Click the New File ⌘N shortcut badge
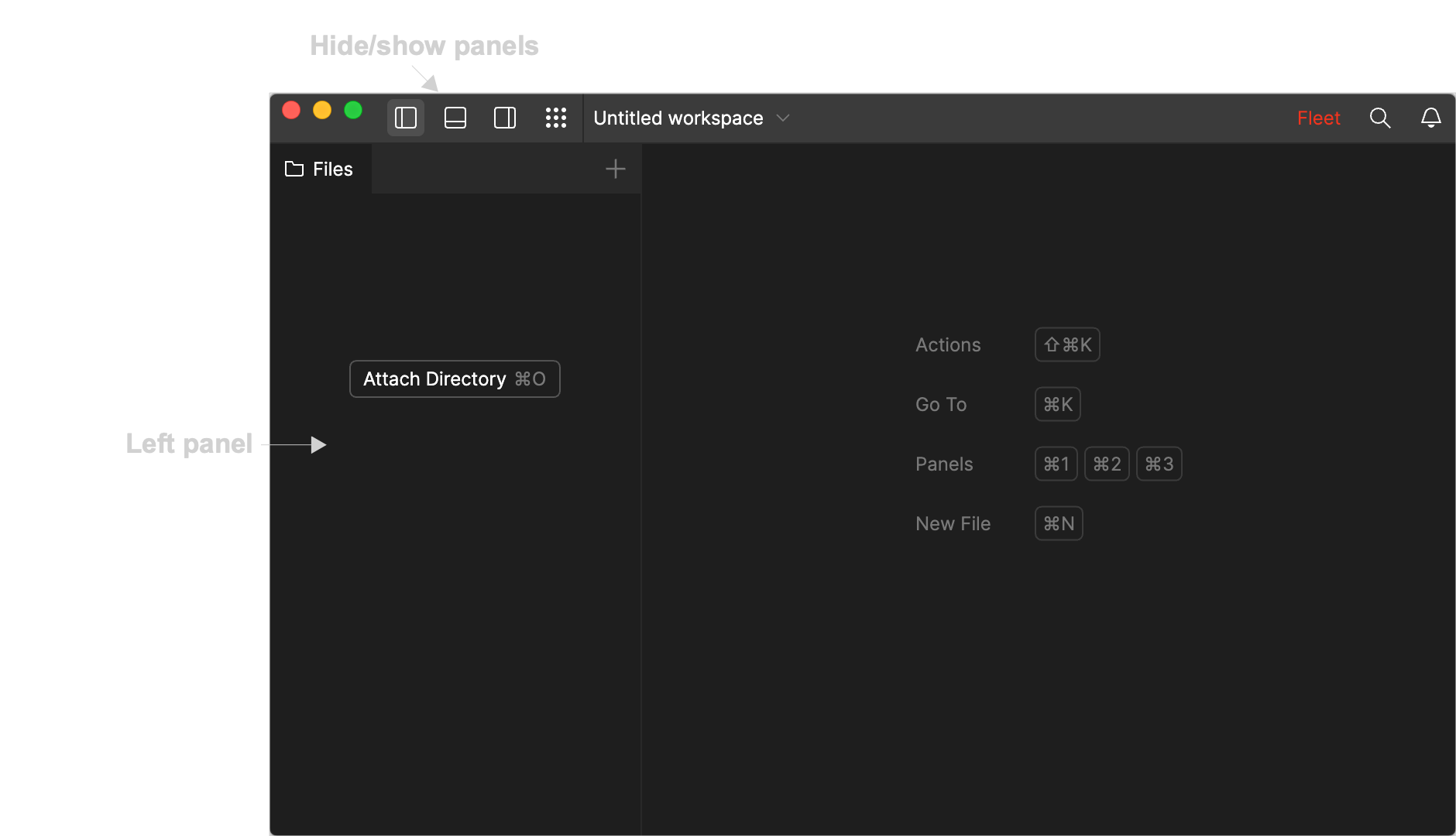The image size is (1456, 836). pyautogui.click(x=1058, y=523)
